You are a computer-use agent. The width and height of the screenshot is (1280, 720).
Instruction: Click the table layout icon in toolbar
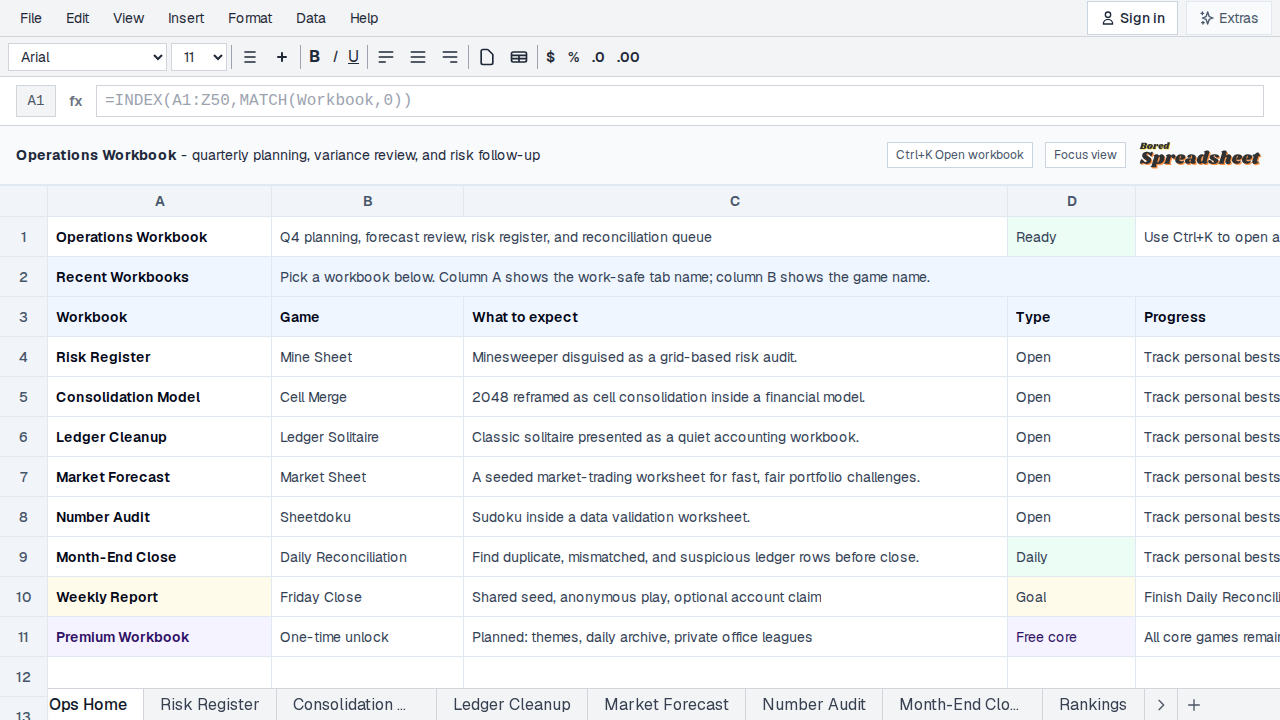519,57
